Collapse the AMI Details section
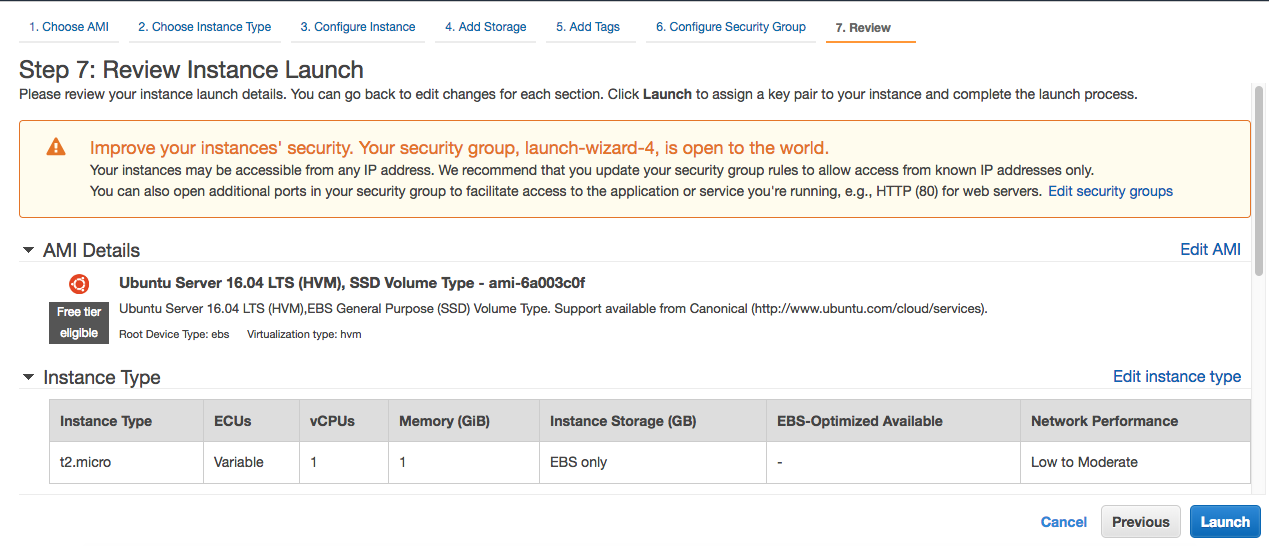1269x546 pixels. pyautogui.click(x=28, y=250)
